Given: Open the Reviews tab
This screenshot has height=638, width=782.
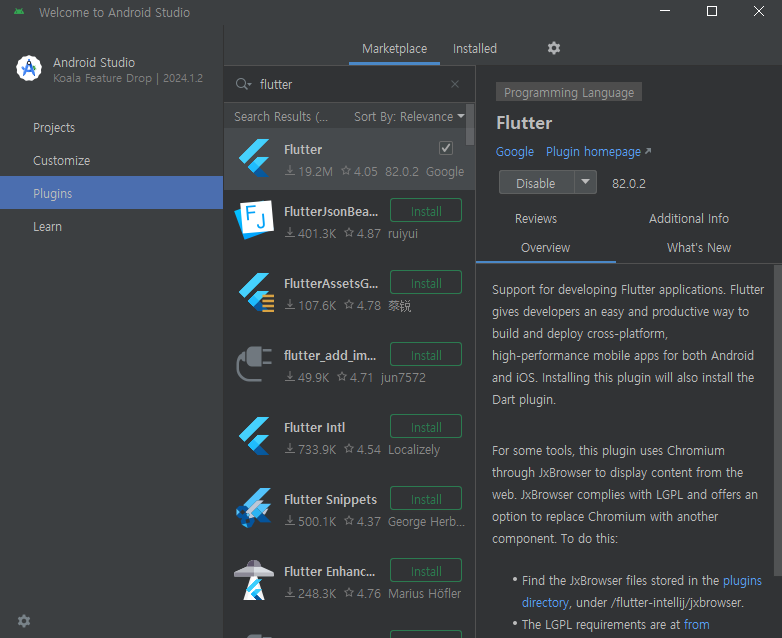Looking at the screenshot, I should point(536,218).
